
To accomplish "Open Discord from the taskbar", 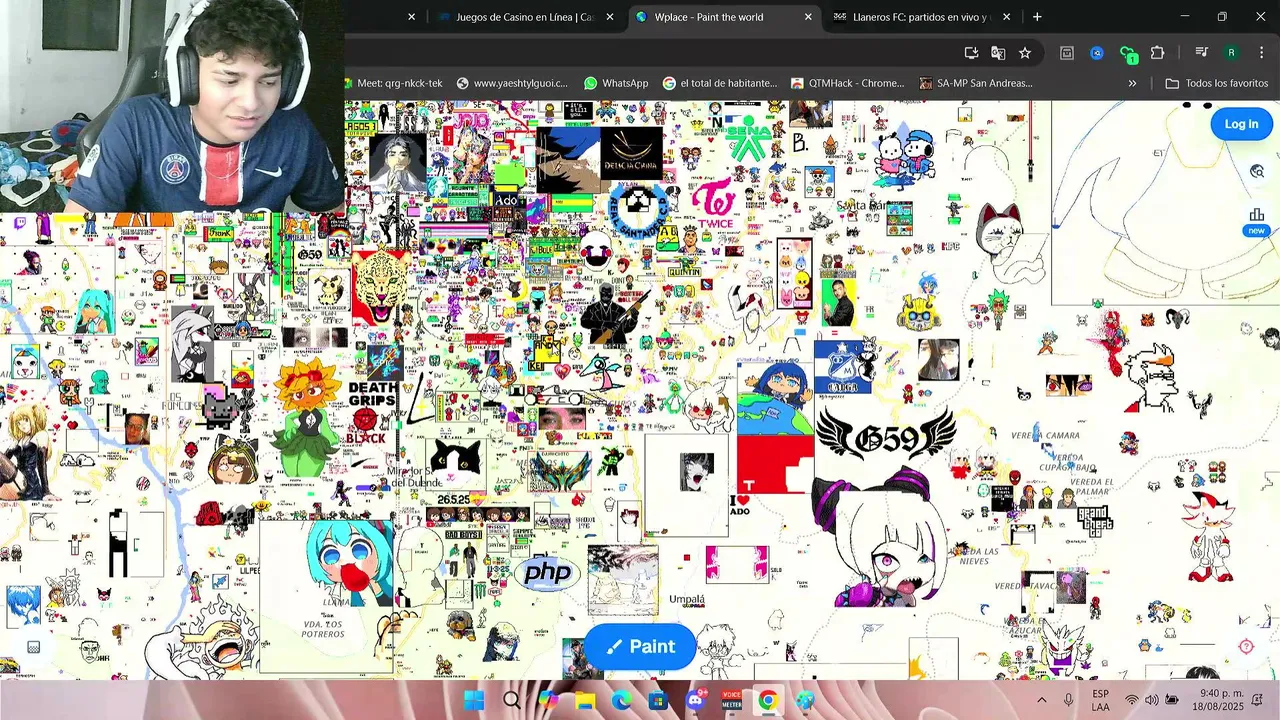I will (x=696, y=699).
